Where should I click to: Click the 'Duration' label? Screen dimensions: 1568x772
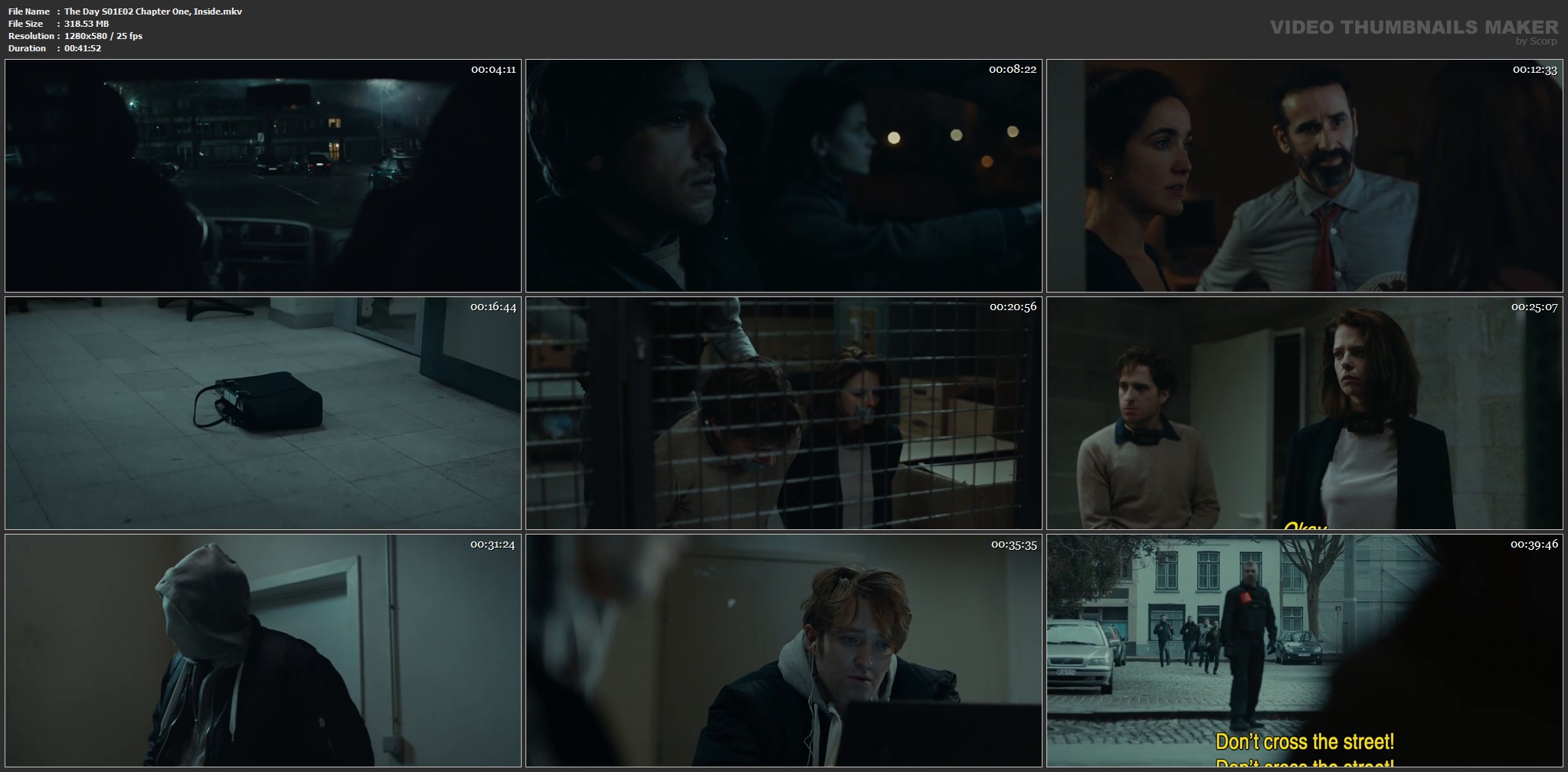[28, 48]
